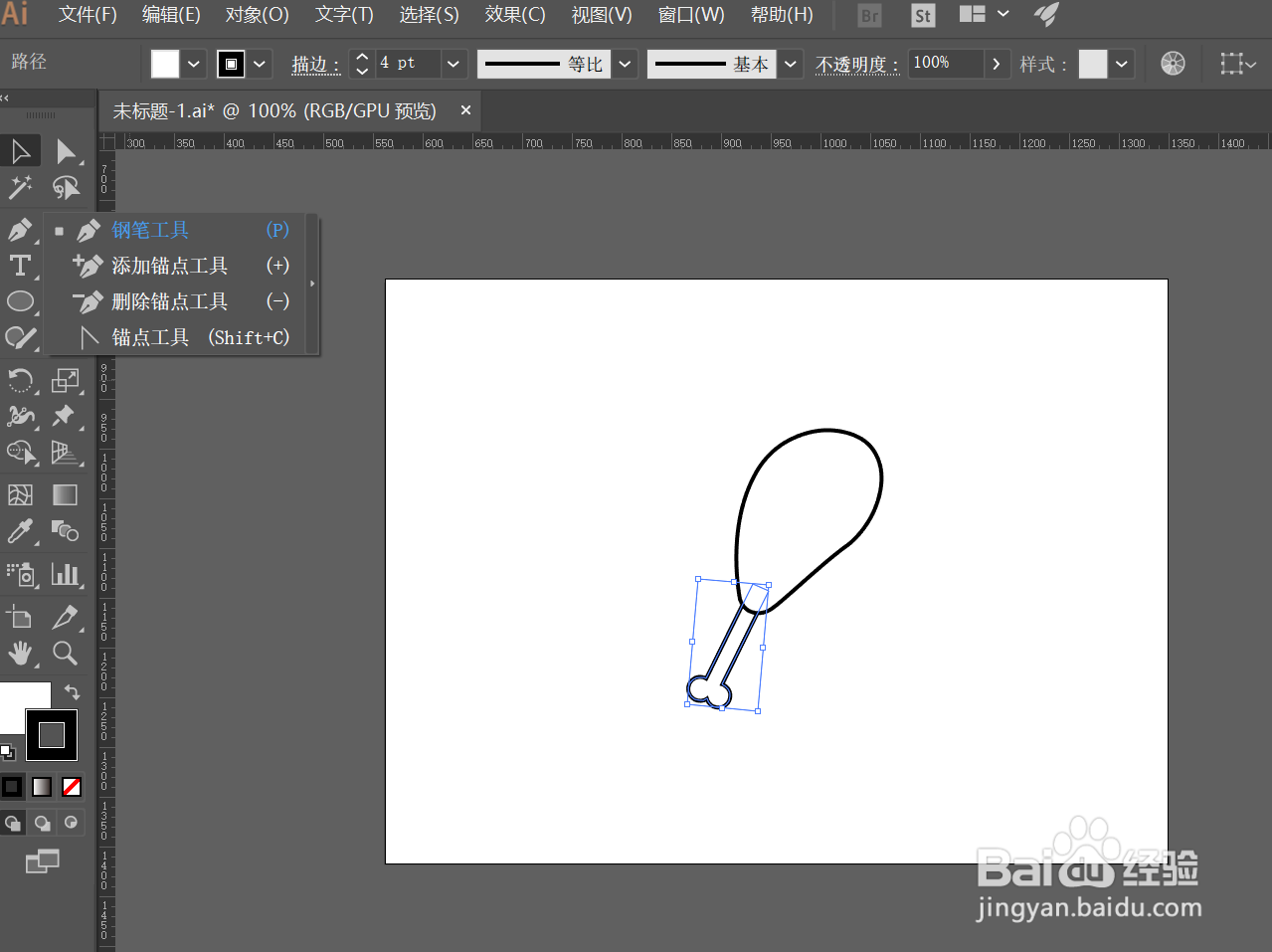
Task: Click the GPU performance rocket icon
Action: (1046, 14)
